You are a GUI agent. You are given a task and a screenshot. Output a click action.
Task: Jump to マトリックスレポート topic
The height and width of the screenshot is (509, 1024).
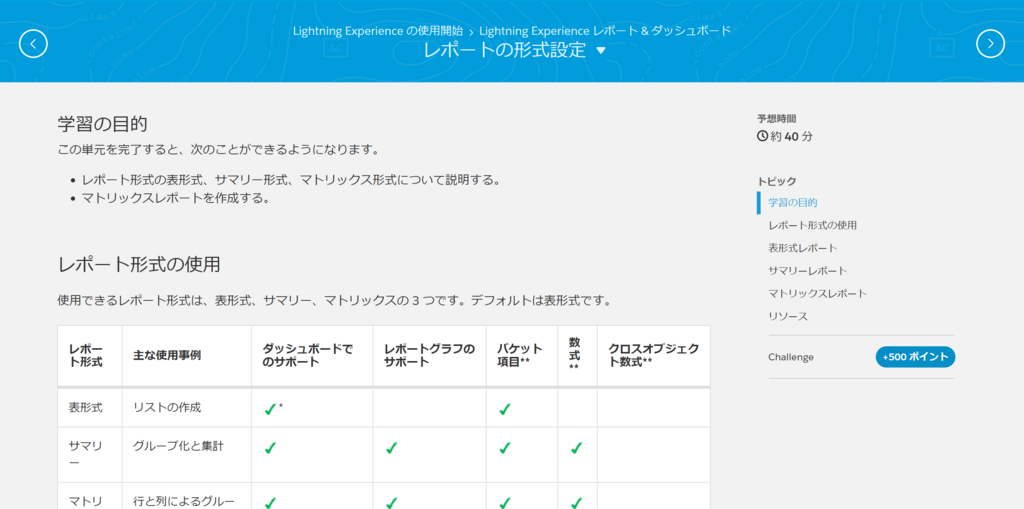click(x=818, y=293)
